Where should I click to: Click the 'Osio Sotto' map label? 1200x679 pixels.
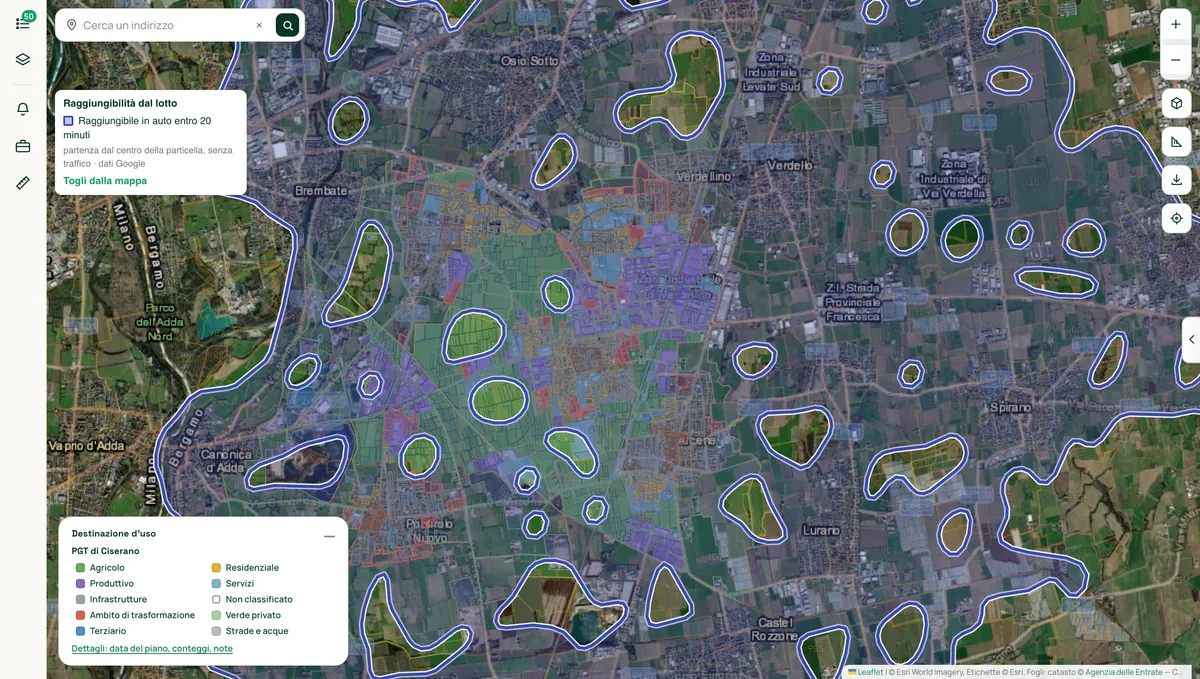tap(529, 61)
